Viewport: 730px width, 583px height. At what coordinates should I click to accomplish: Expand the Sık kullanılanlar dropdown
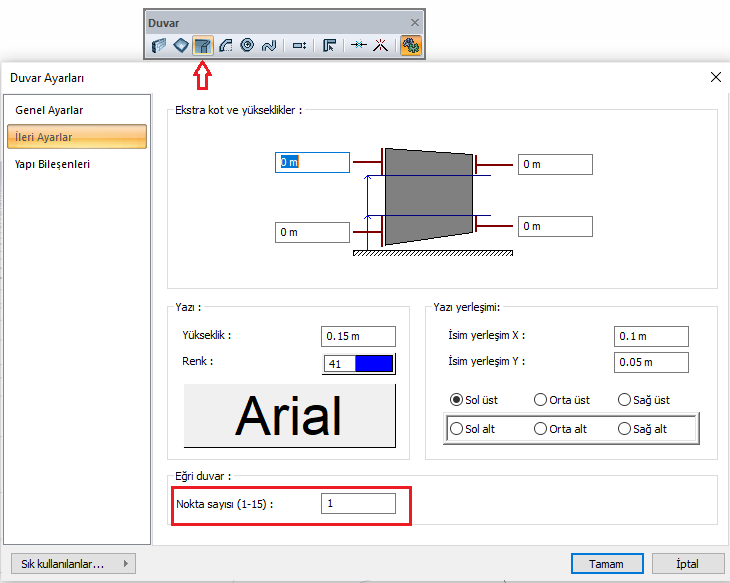pyautogui.click(x=72, y=564)
